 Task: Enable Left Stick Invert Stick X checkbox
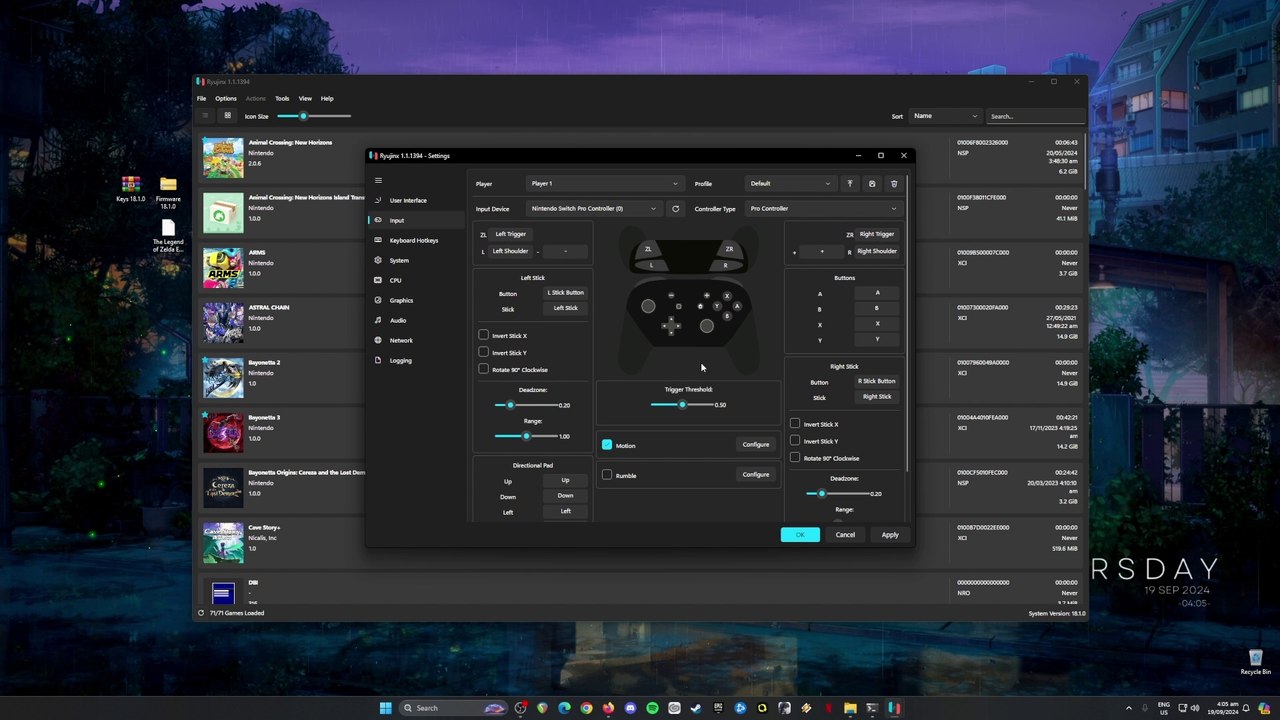[x=484, y=335]
